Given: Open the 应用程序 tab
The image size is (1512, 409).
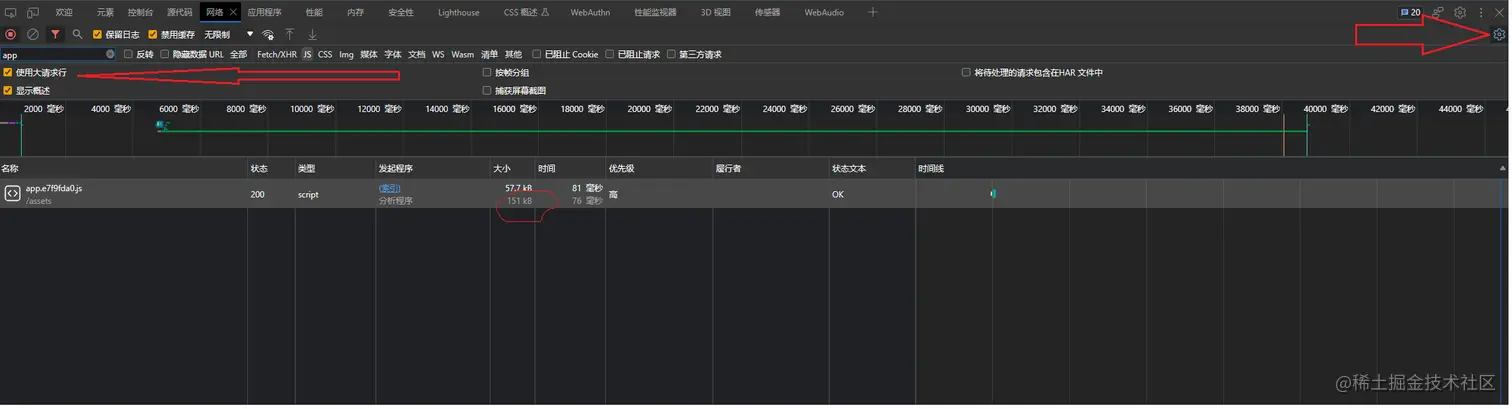Looking at the screenshot, I should coord(265,12).
